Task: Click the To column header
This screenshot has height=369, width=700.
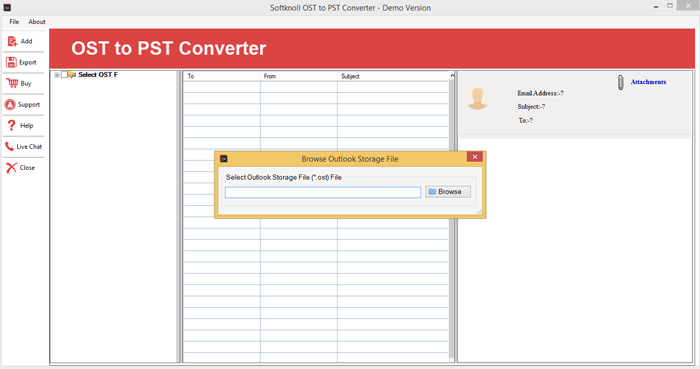Action: pos(221,76)
